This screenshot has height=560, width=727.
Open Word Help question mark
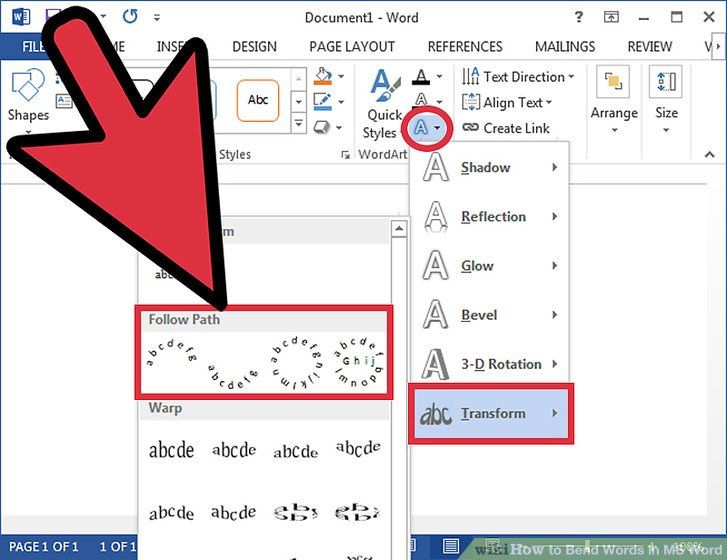(x=579, y=17)
